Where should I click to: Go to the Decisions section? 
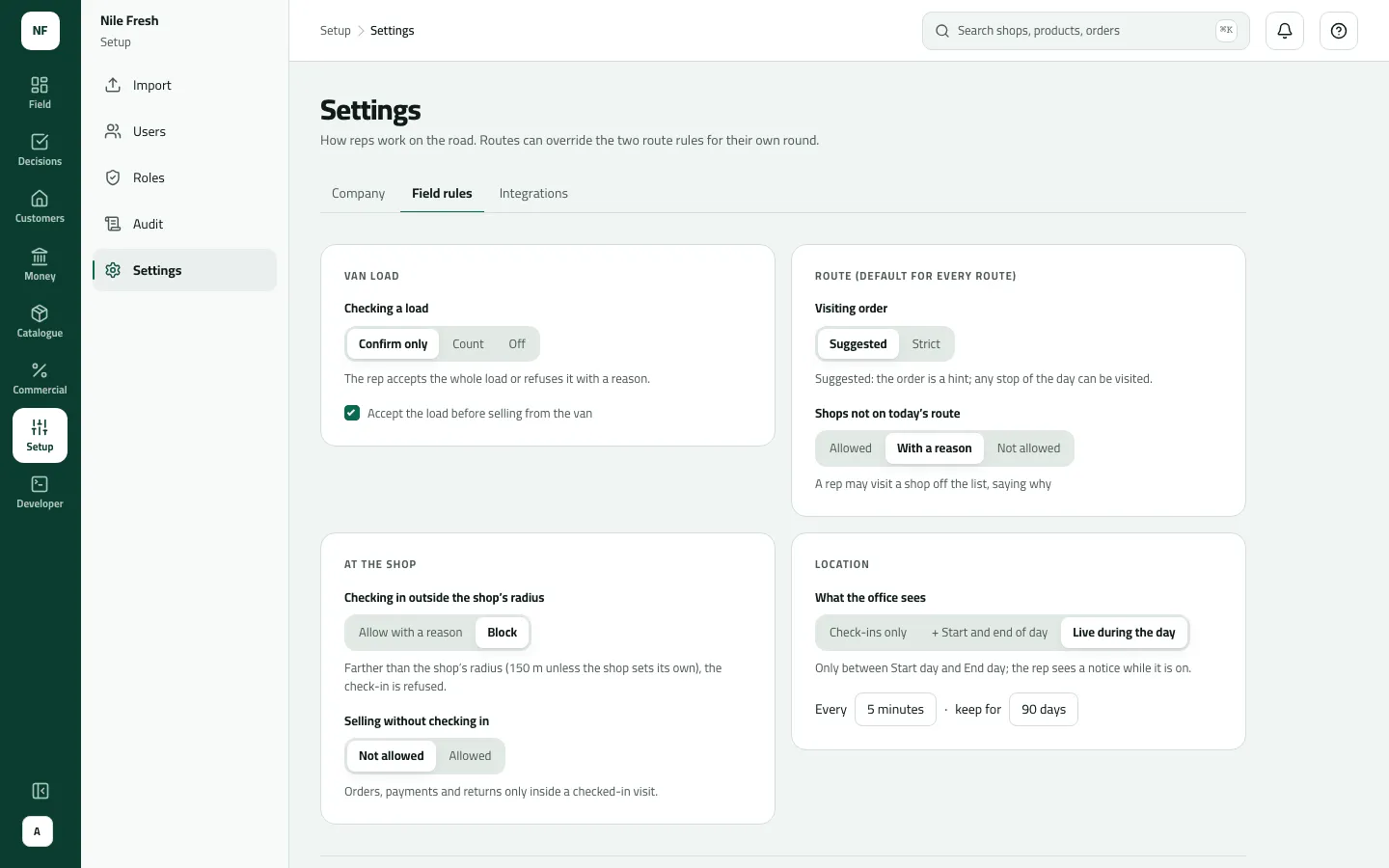[x=40, y=149]
